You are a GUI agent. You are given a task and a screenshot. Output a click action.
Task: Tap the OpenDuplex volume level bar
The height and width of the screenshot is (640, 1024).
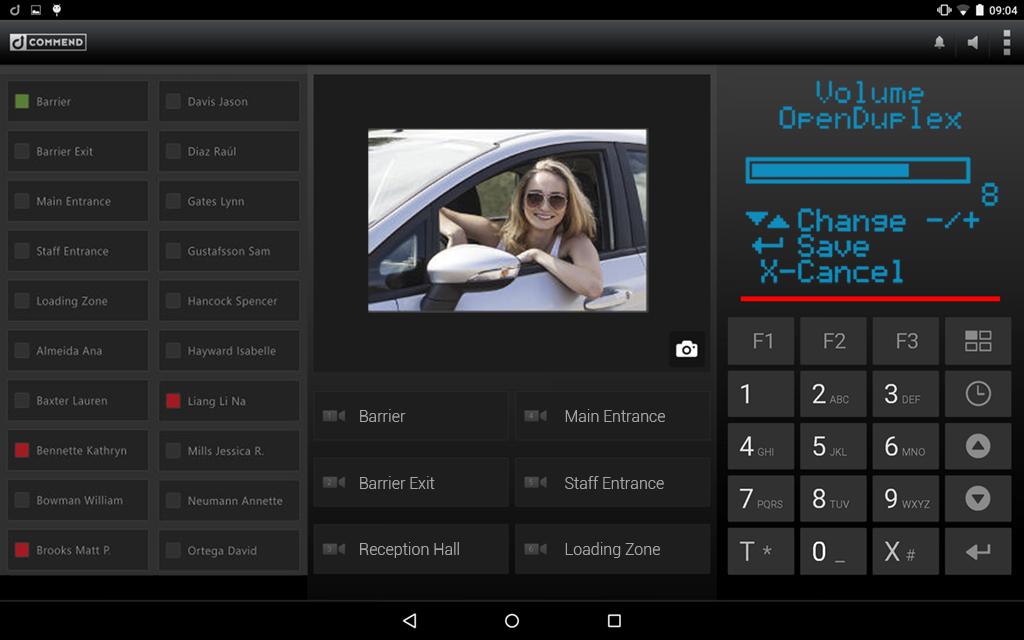coord(857,170)
